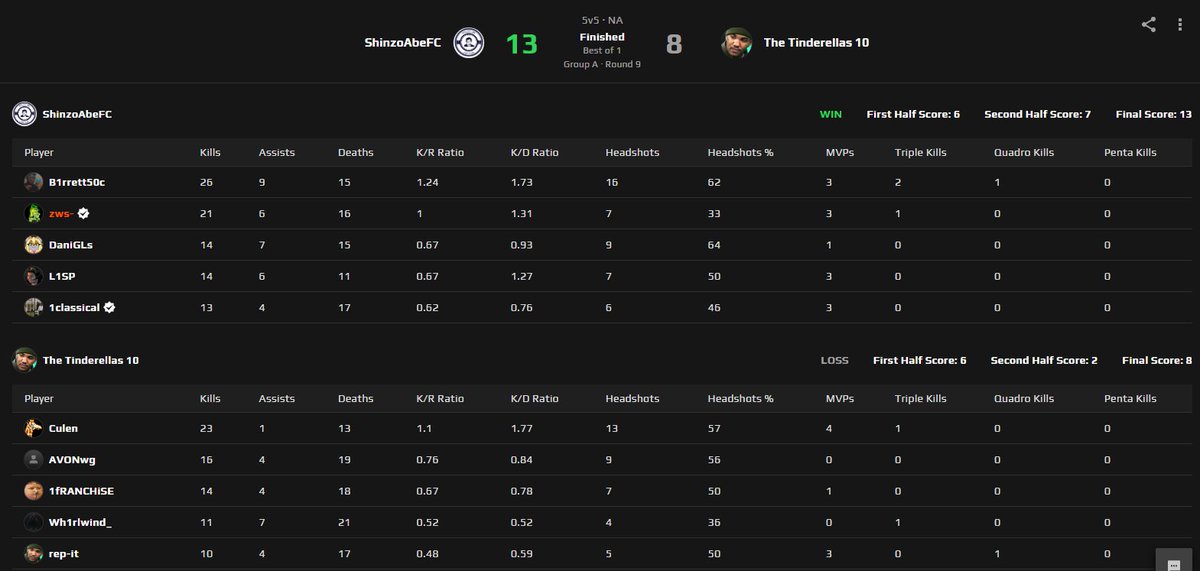Click 1fRANCHiSE player avatar

(x=34, y=491)
